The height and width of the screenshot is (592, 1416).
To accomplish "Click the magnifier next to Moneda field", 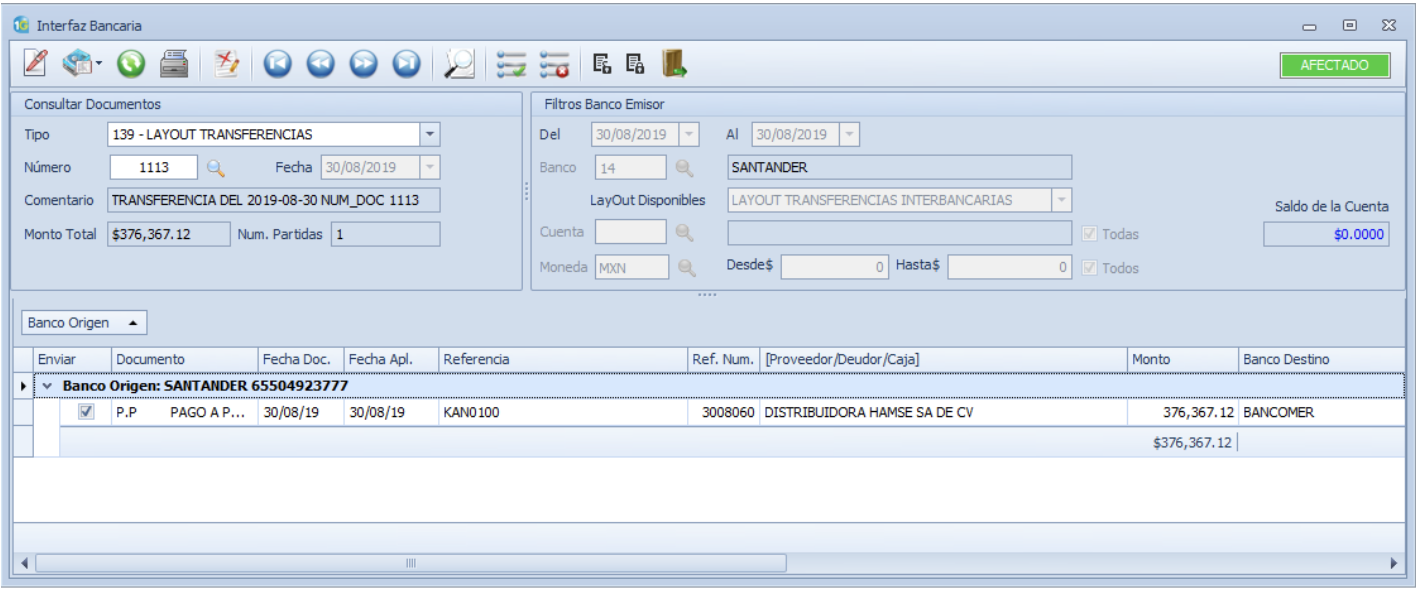I will tap(686, 268).
